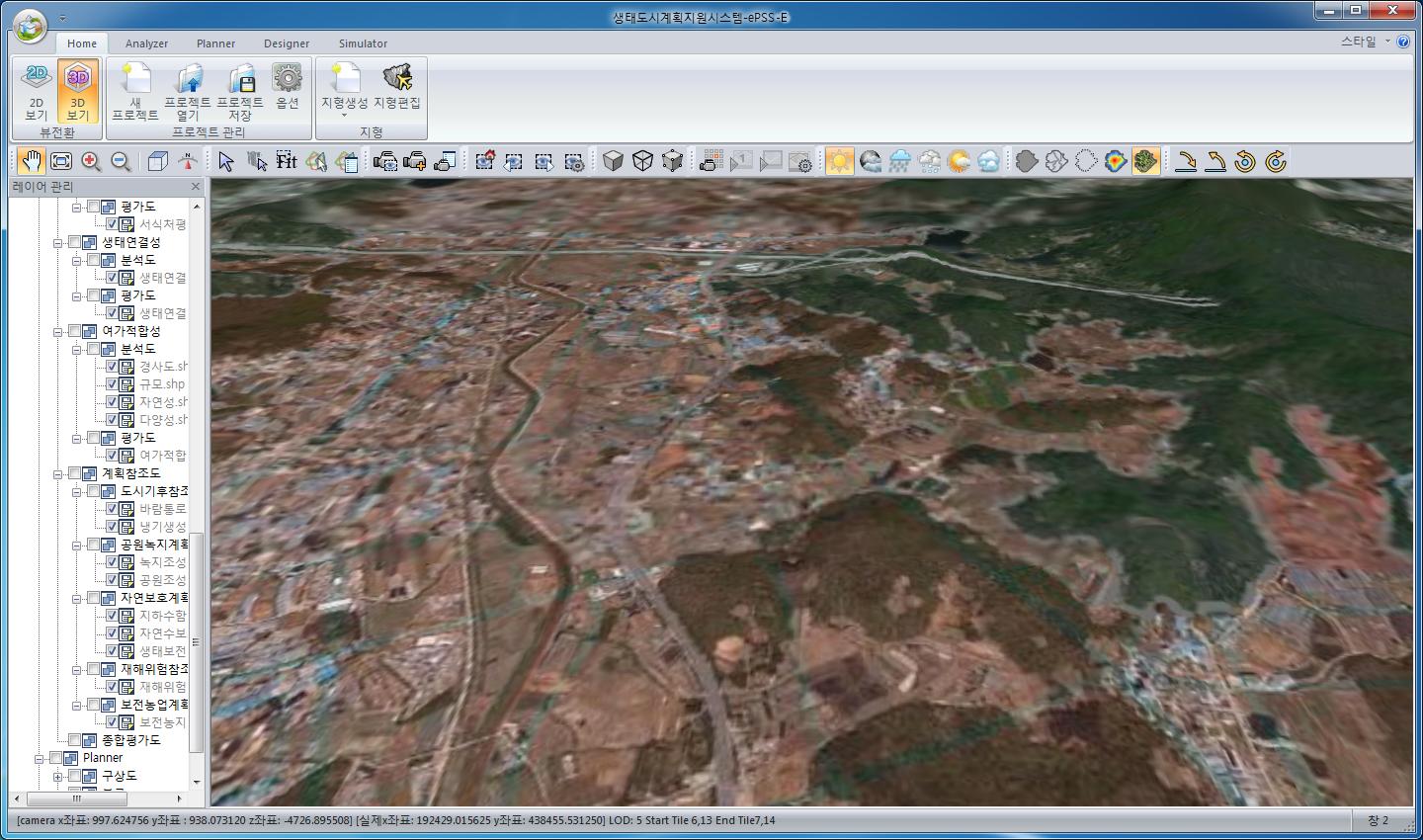Activate the zoom out magnifier
Image resolution: width=1423 pixels, height=840 pixels.
point(121,161)
